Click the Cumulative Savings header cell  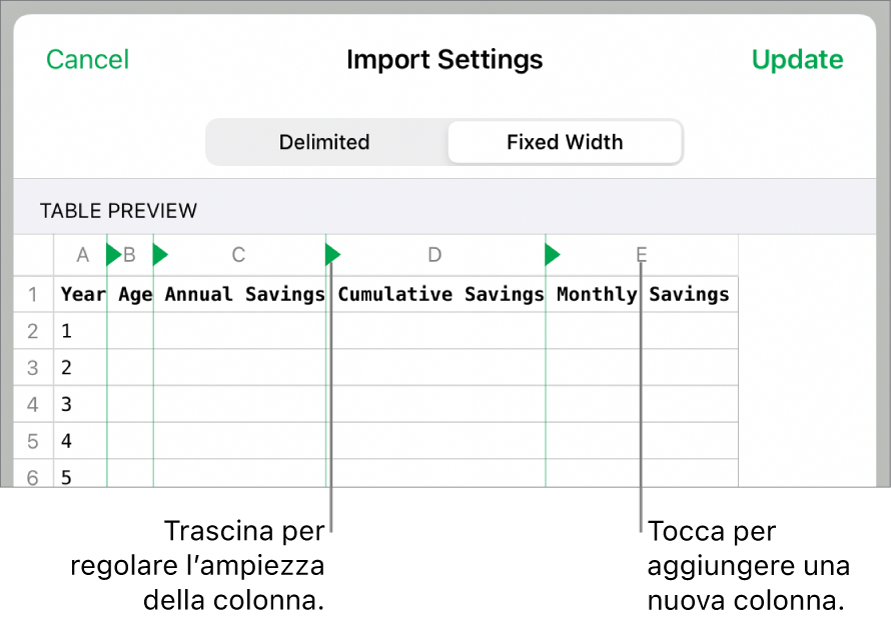coord(440,294)
